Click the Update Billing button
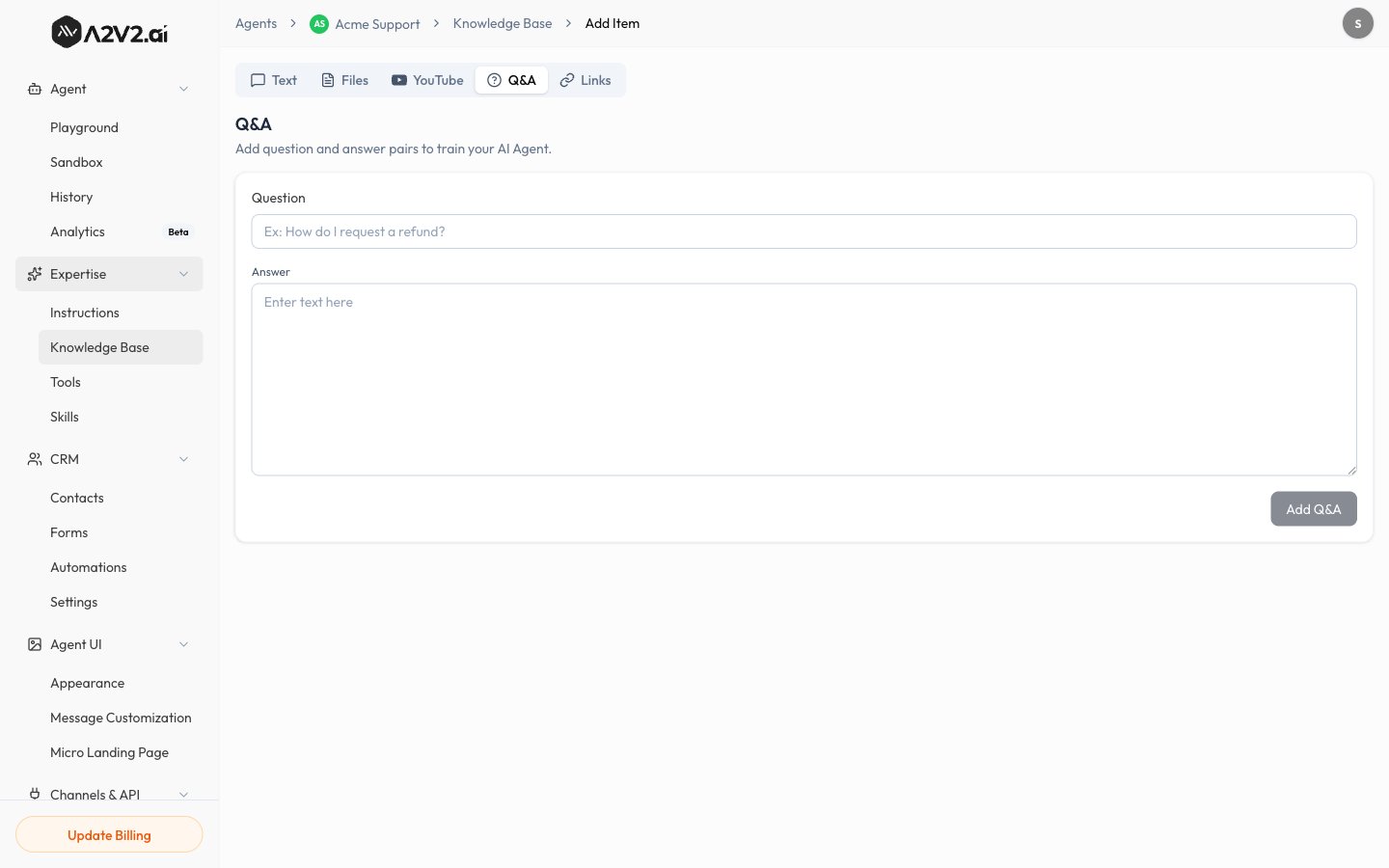1389x868 pixels. [x=109, y=835]
